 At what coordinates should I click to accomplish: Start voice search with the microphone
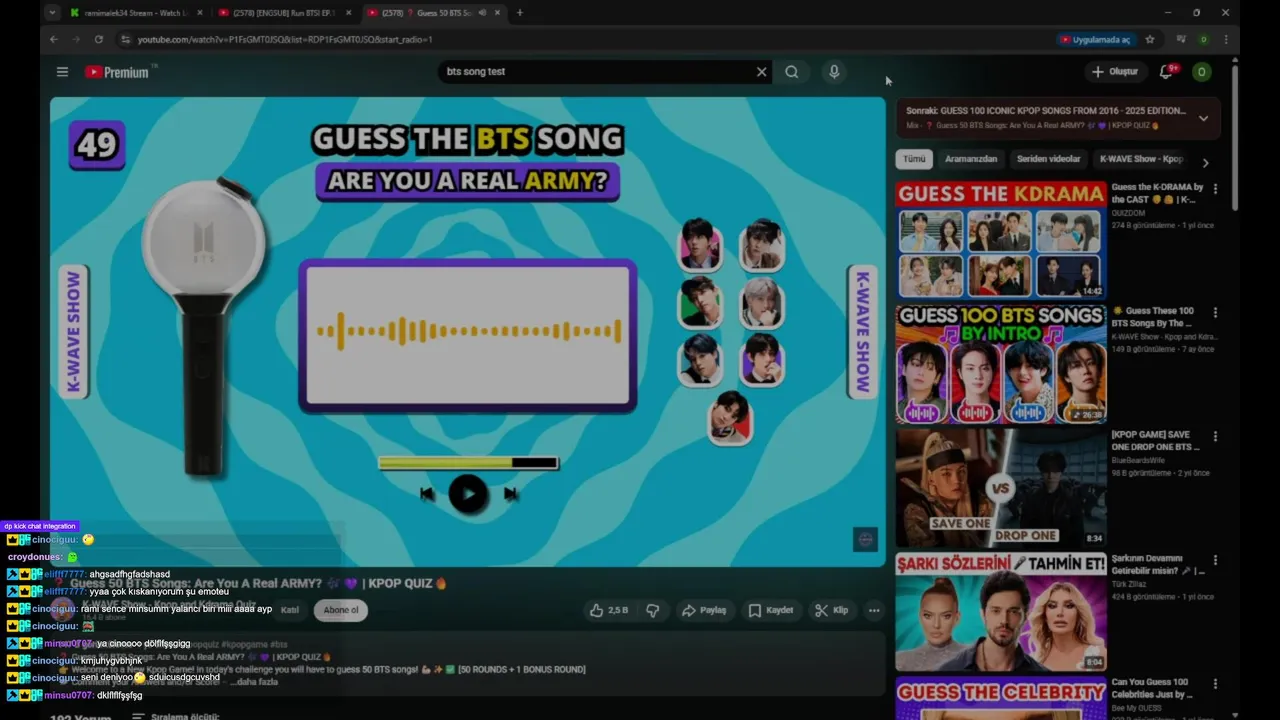[x=834, y=72]
